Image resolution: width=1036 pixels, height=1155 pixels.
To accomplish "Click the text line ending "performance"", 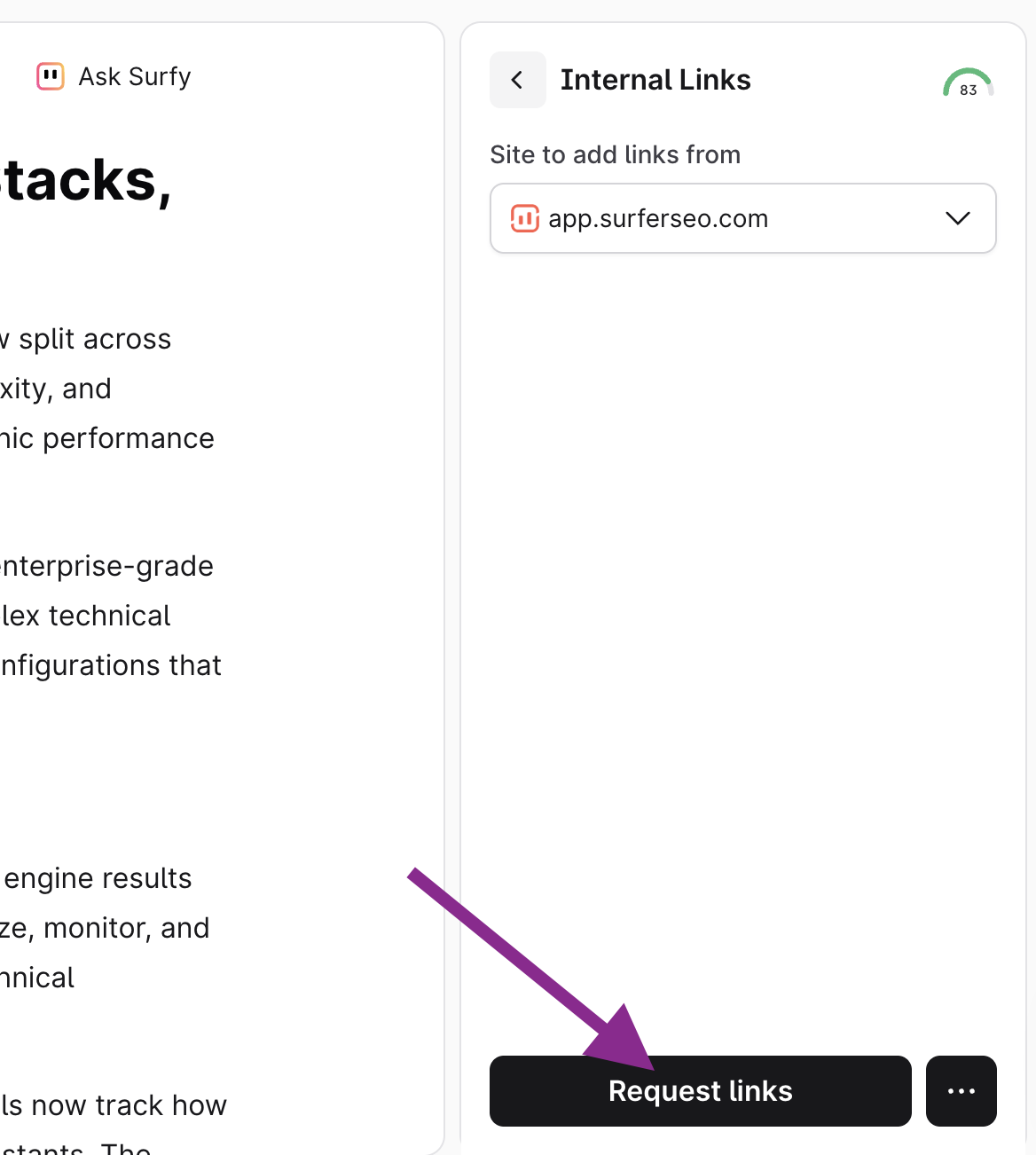I will tap(106, 438).
